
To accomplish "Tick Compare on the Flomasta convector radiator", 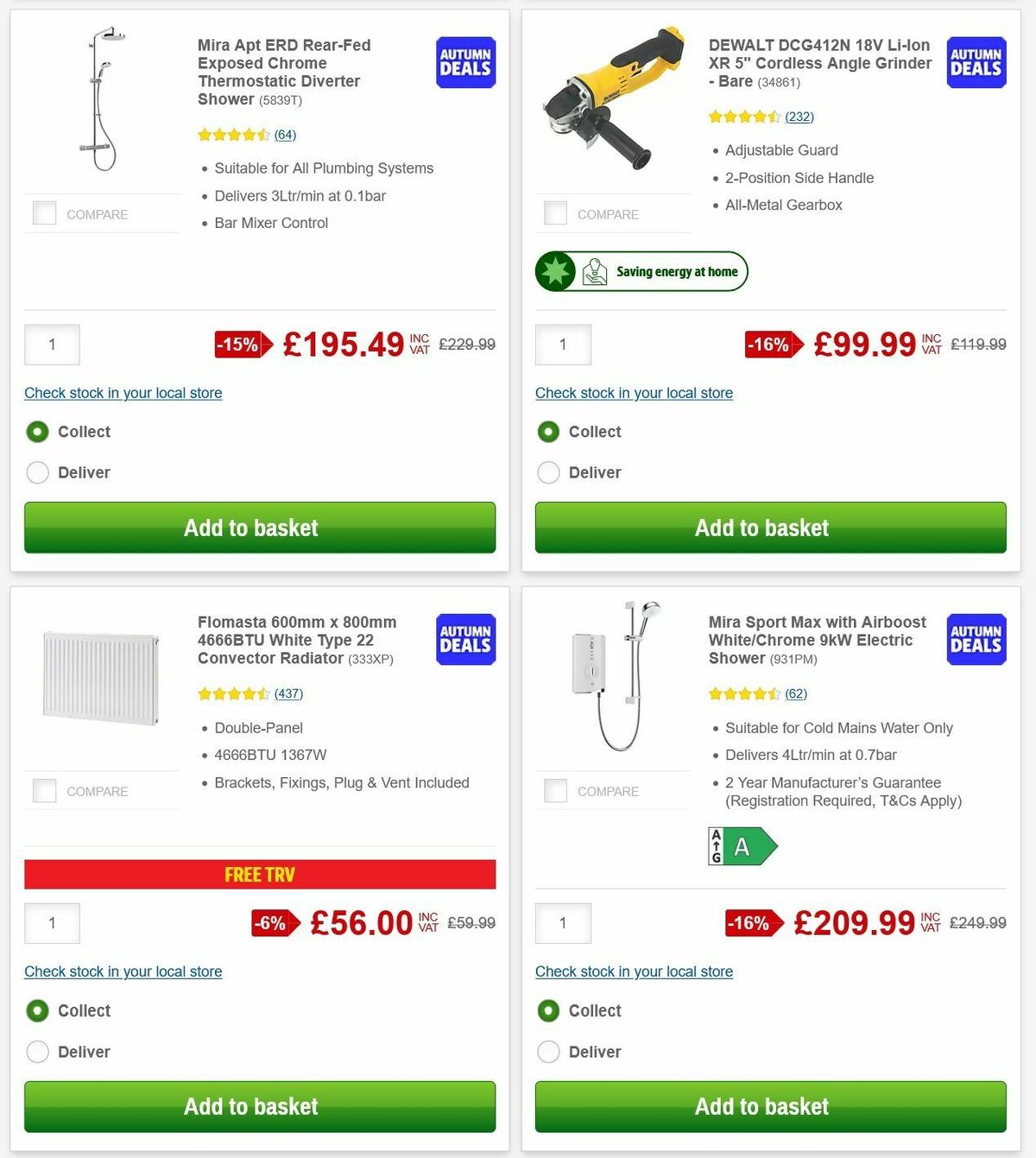I will coord(43,789).
